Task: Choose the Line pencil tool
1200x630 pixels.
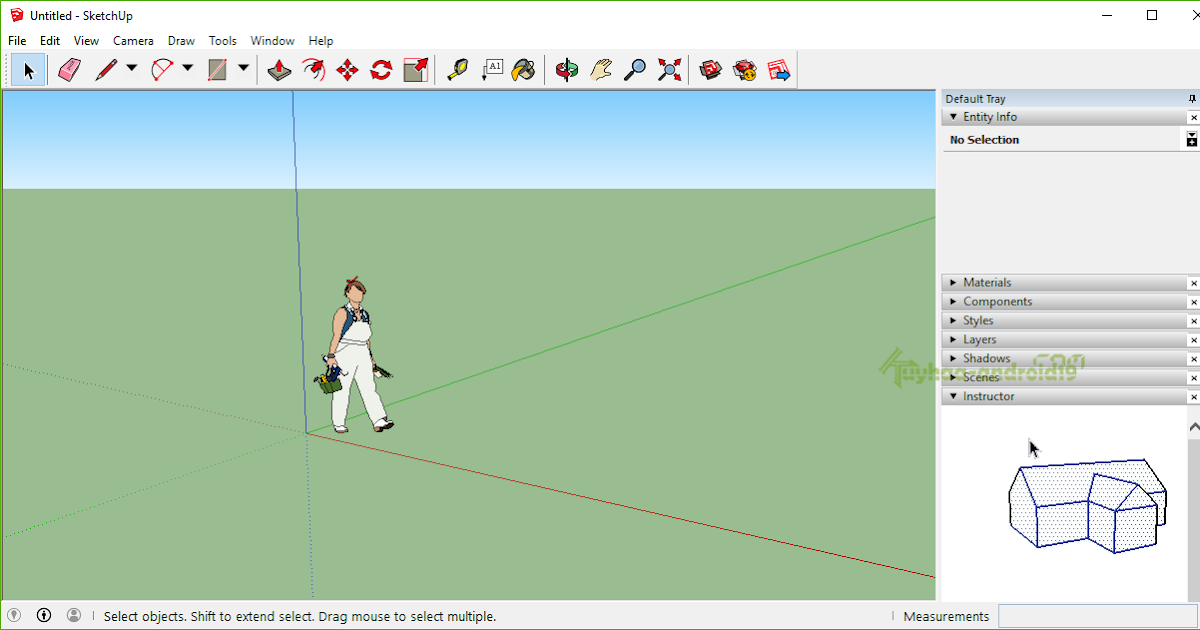Action: coord(106,70)
